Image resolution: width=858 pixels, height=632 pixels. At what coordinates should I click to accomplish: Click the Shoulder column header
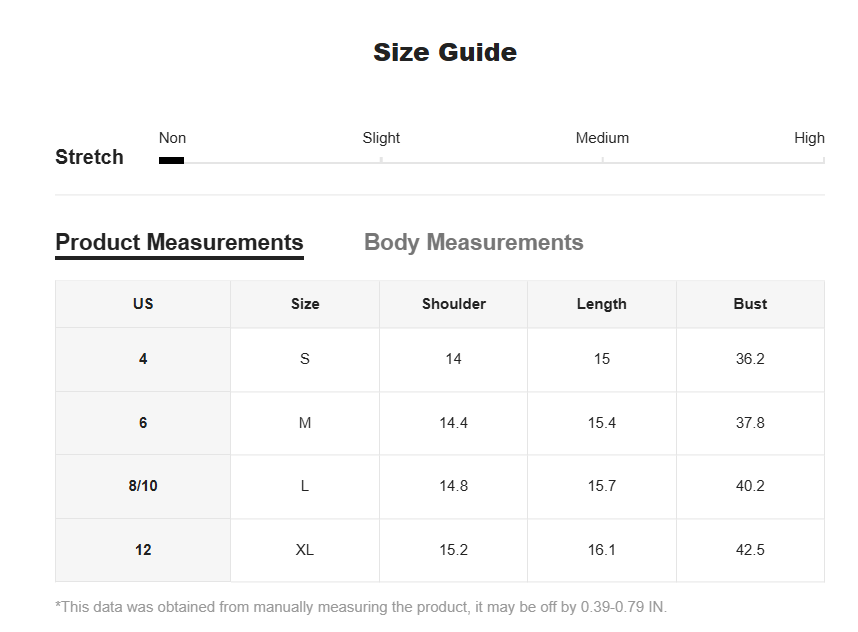[x=454, y=304]
